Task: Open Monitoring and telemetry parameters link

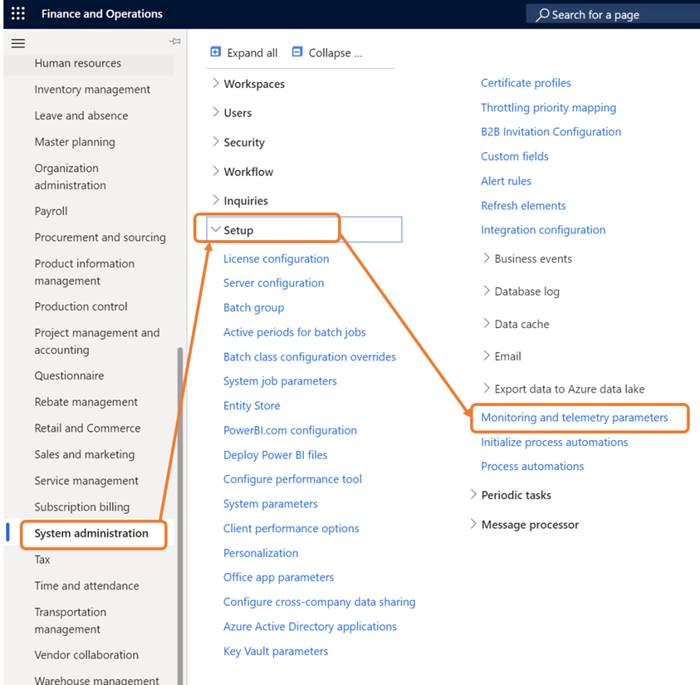Action: 574,417
